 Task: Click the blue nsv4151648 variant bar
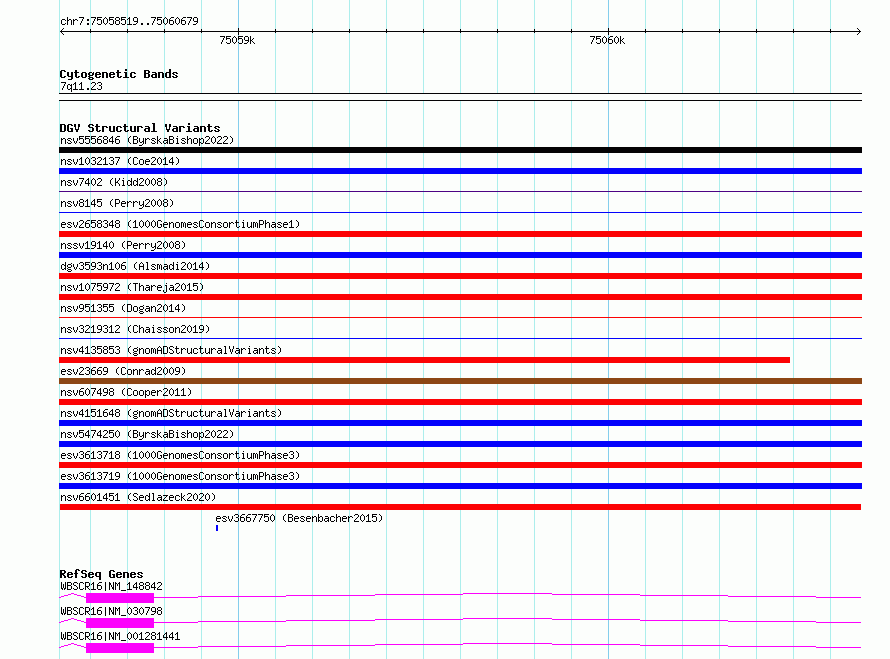(460, 423)
